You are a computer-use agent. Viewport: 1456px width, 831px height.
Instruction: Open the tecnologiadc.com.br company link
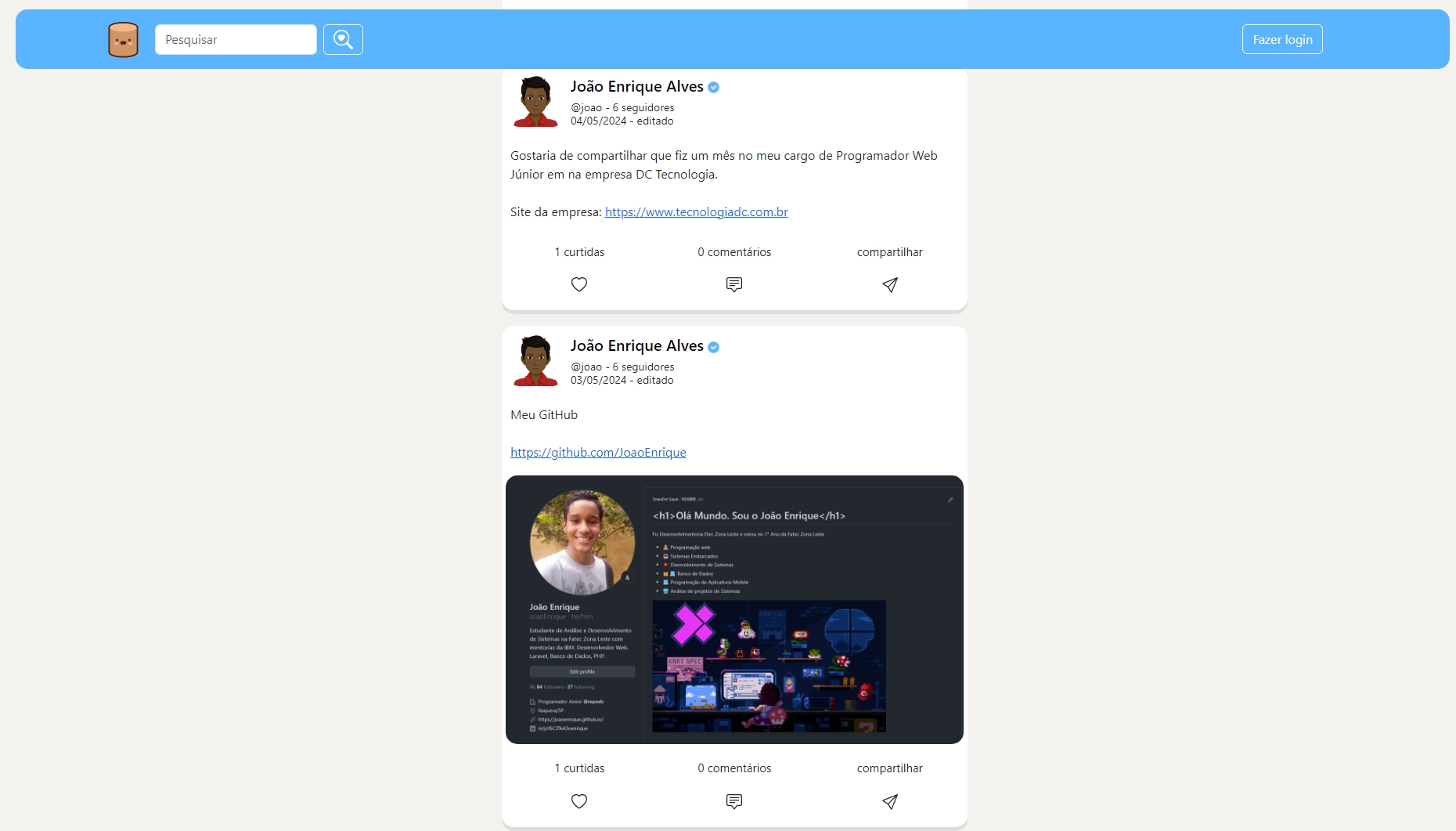tap(696, 212)
